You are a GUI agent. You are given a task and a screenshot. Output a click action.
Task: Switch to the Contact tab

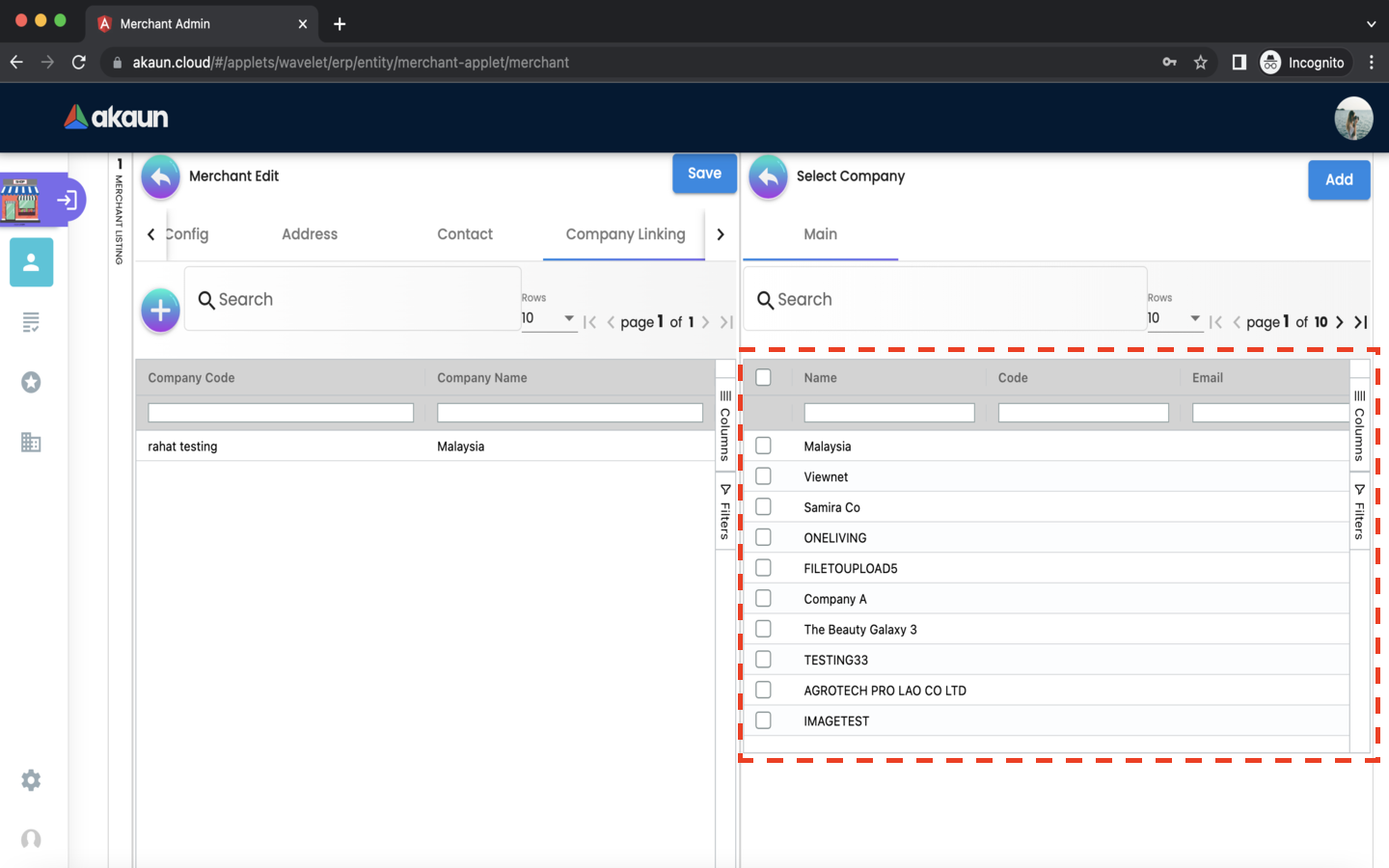tap(465, 234)
